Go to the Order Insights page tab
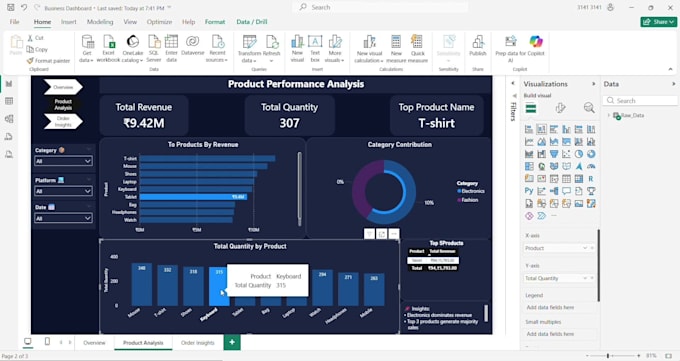680x361 pixels. pyautogui.click(x=198, y=343)
